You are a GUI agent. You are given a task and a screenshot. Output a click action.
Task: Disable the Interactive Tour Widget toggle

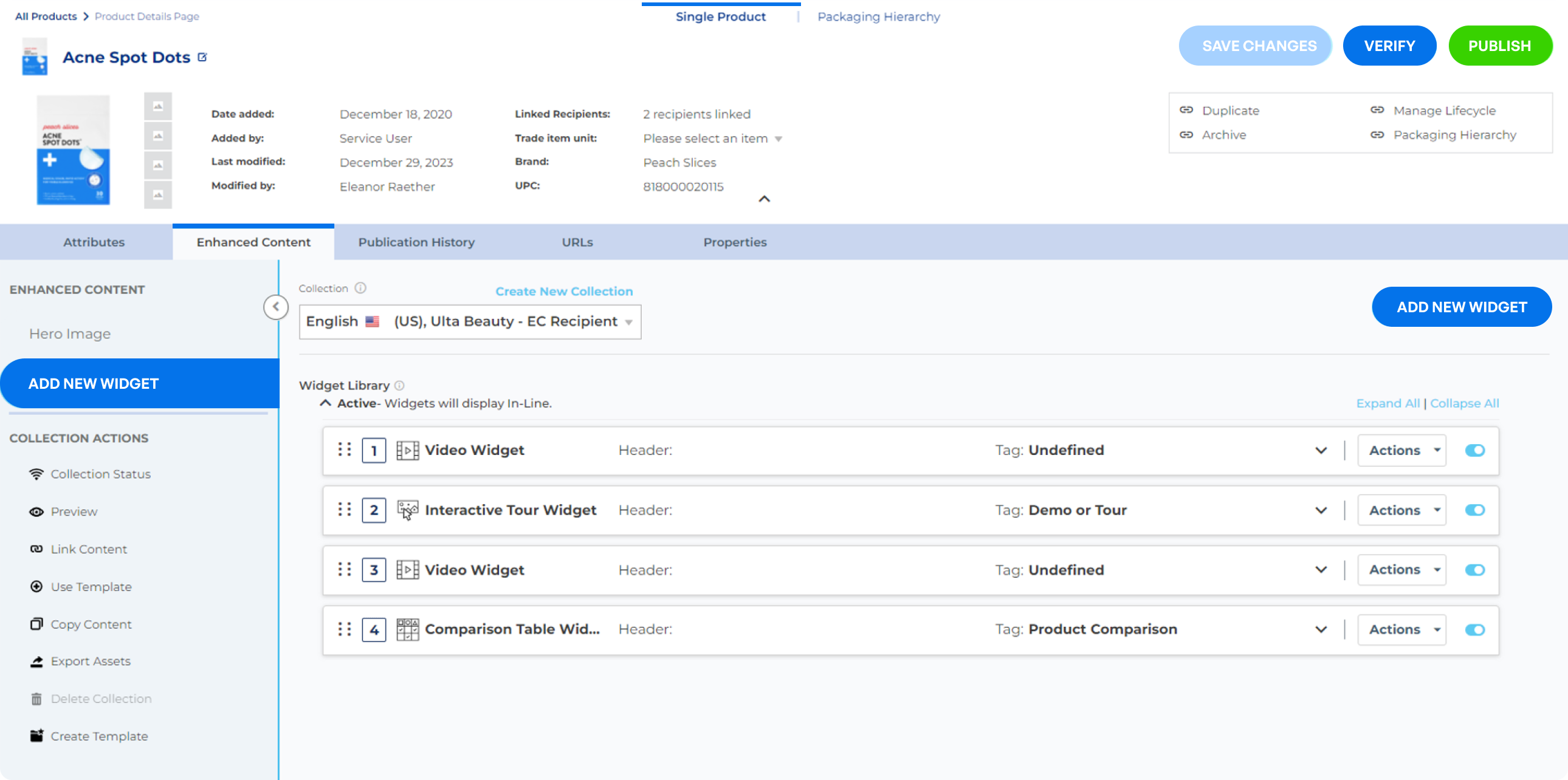(1474, 510)
